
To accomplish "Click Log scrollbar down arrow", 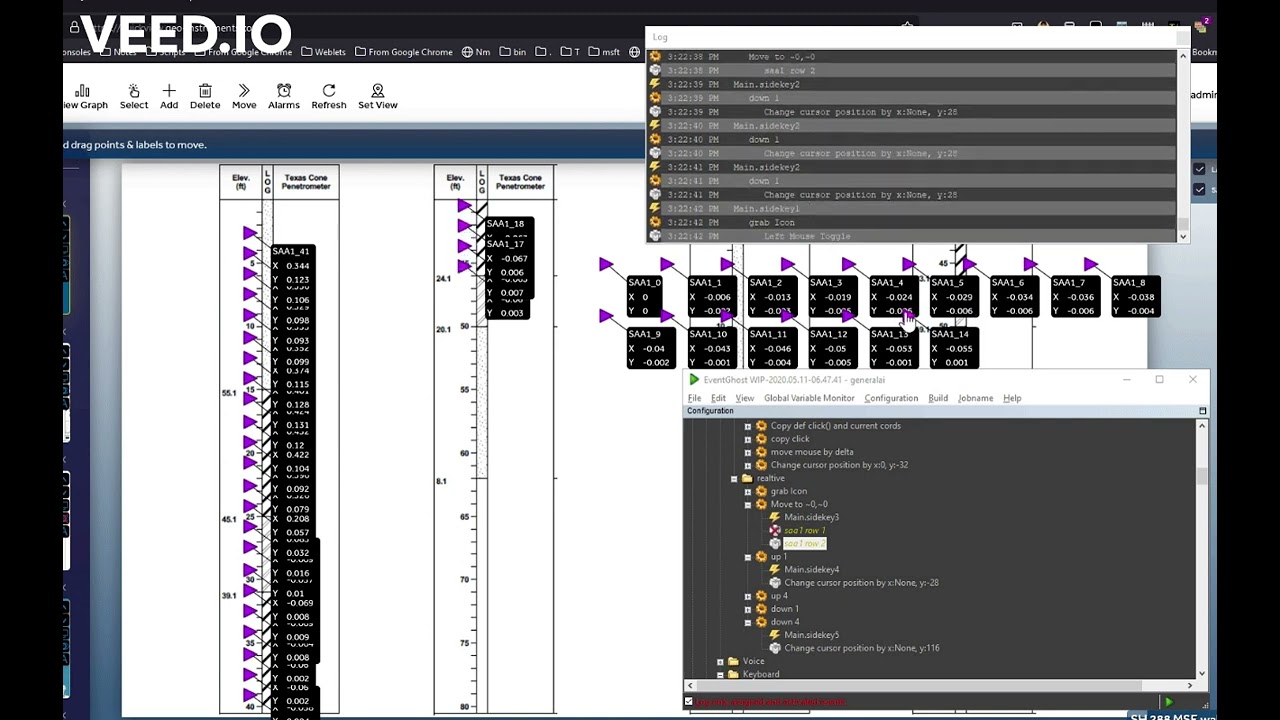I will click(x=1183, y=237).
